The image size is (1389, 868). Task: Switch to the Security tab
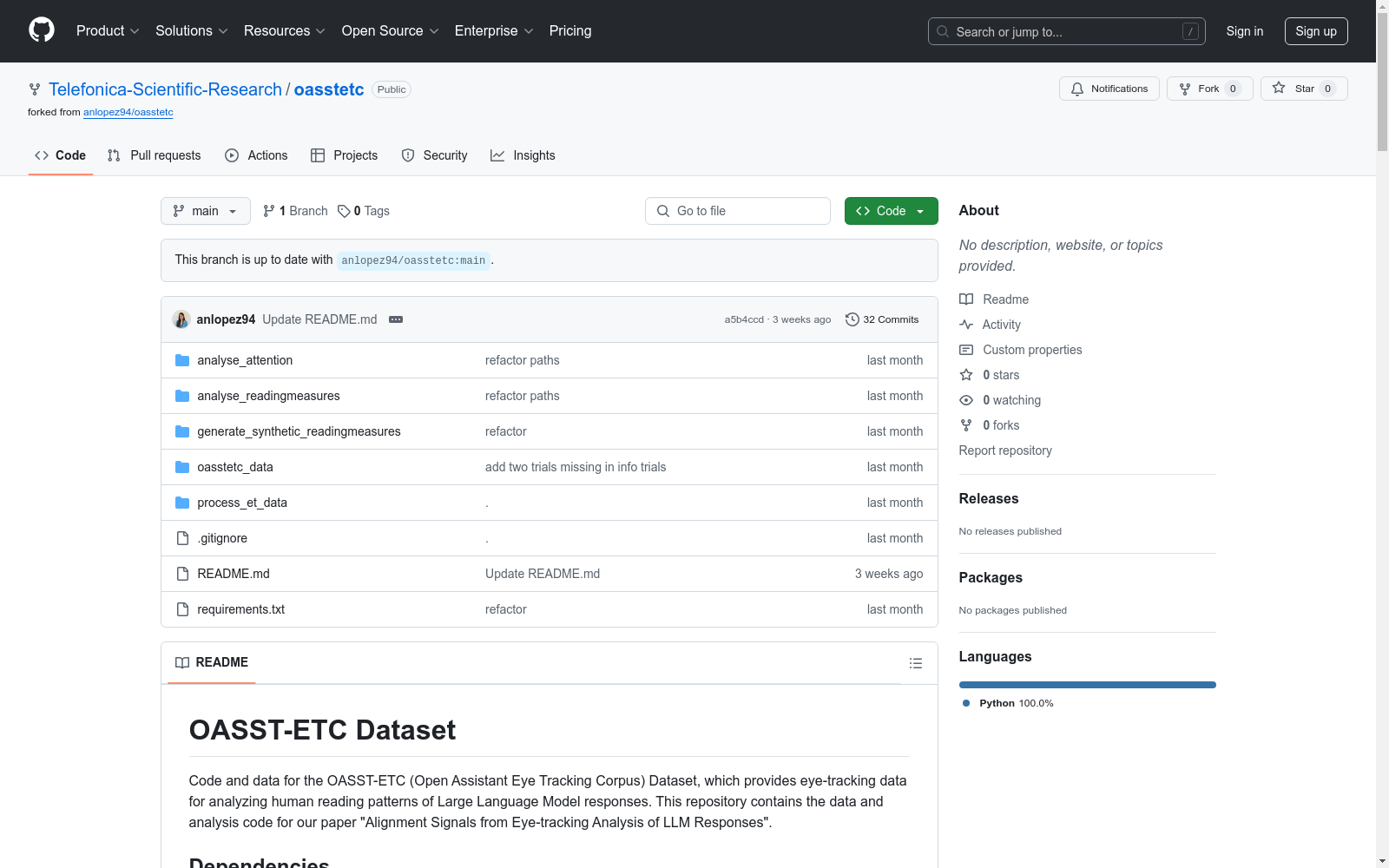(434, 155)
